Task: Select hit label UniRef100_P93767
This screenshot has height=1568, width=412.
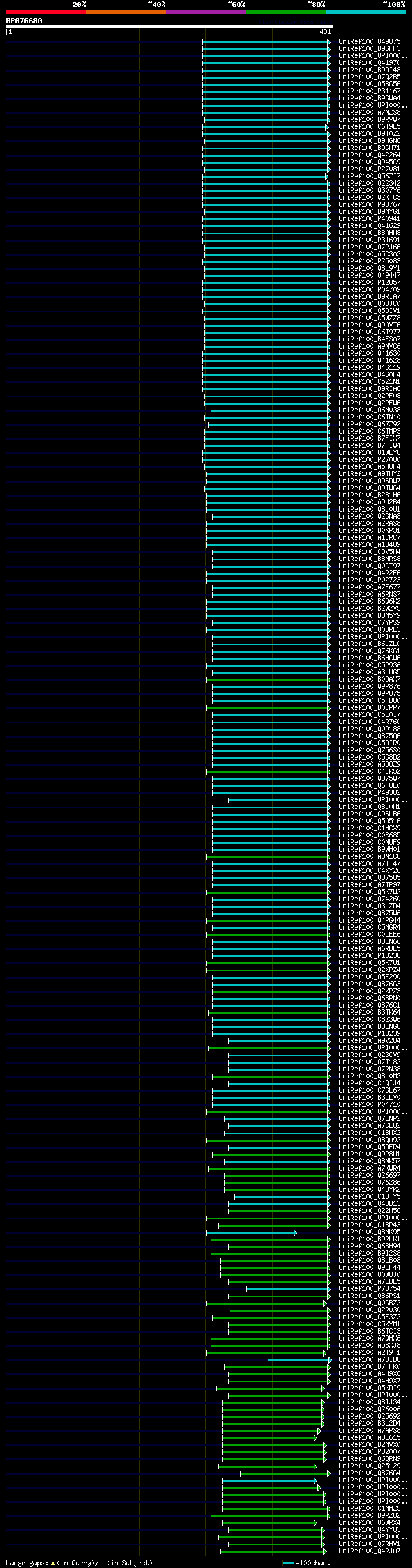Action: (x=370, y=204)
